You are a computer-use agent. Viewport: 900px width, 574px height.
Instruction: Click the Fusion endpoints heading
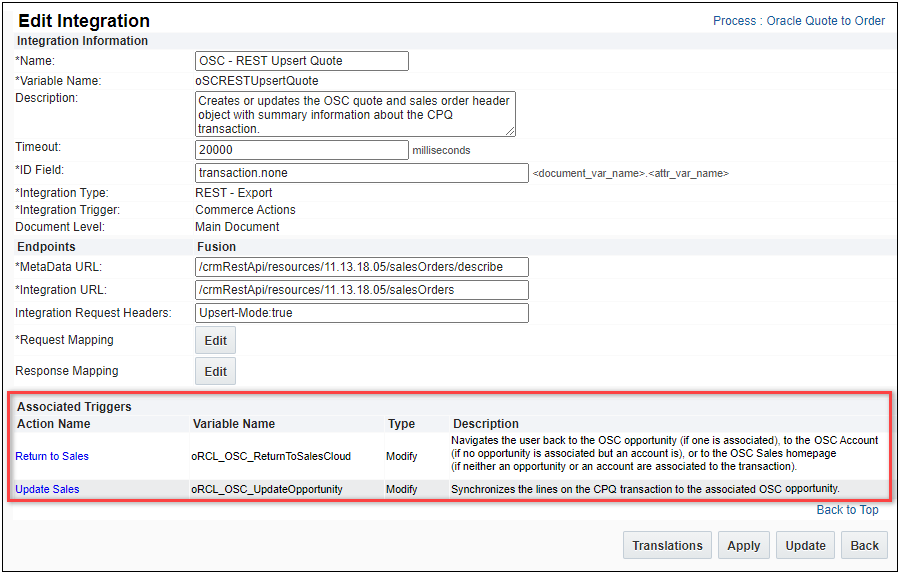pyautogui.click(x=216, y=247)
